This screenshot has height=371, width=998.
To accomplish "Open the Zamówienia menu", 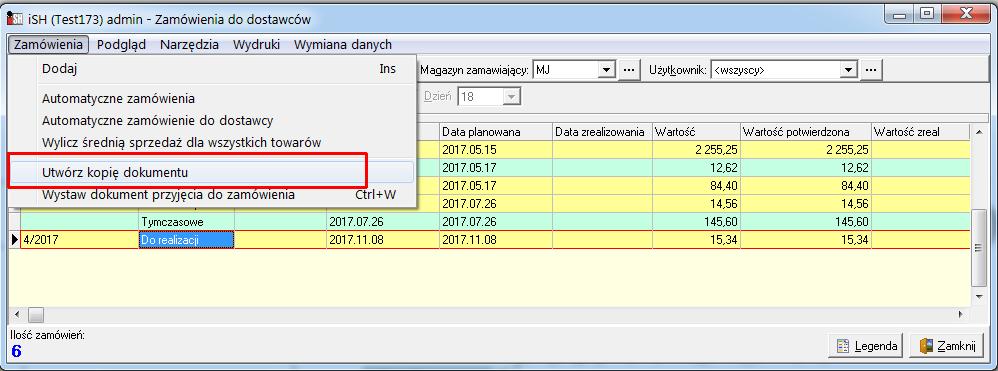I will click(x=48, y=45).
